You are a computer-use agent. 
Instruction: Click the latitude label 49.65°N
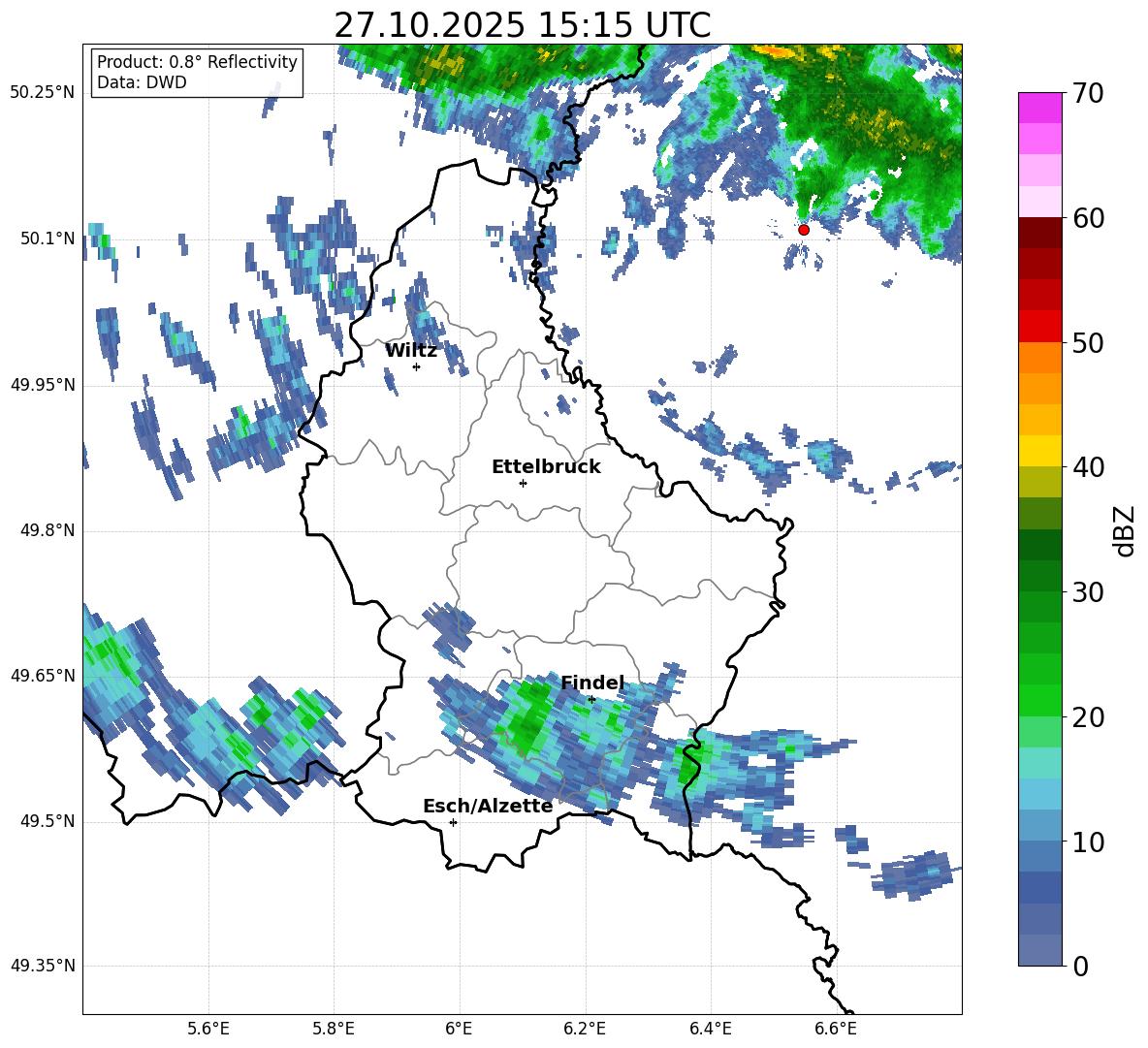(x=43, y=675)
